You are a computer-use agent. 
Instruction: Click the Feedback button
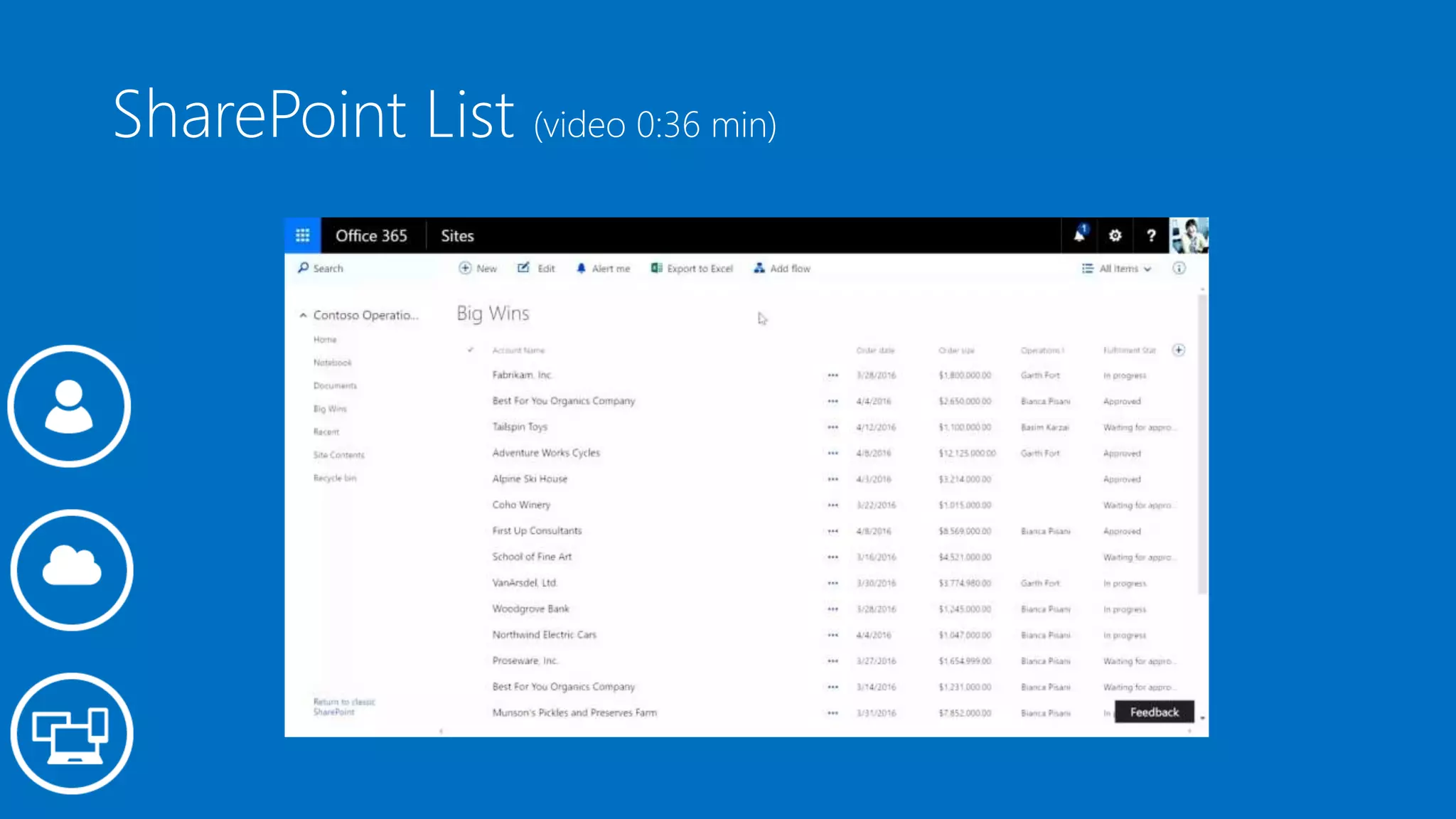pyautogui.click(x=1154, y=712)
